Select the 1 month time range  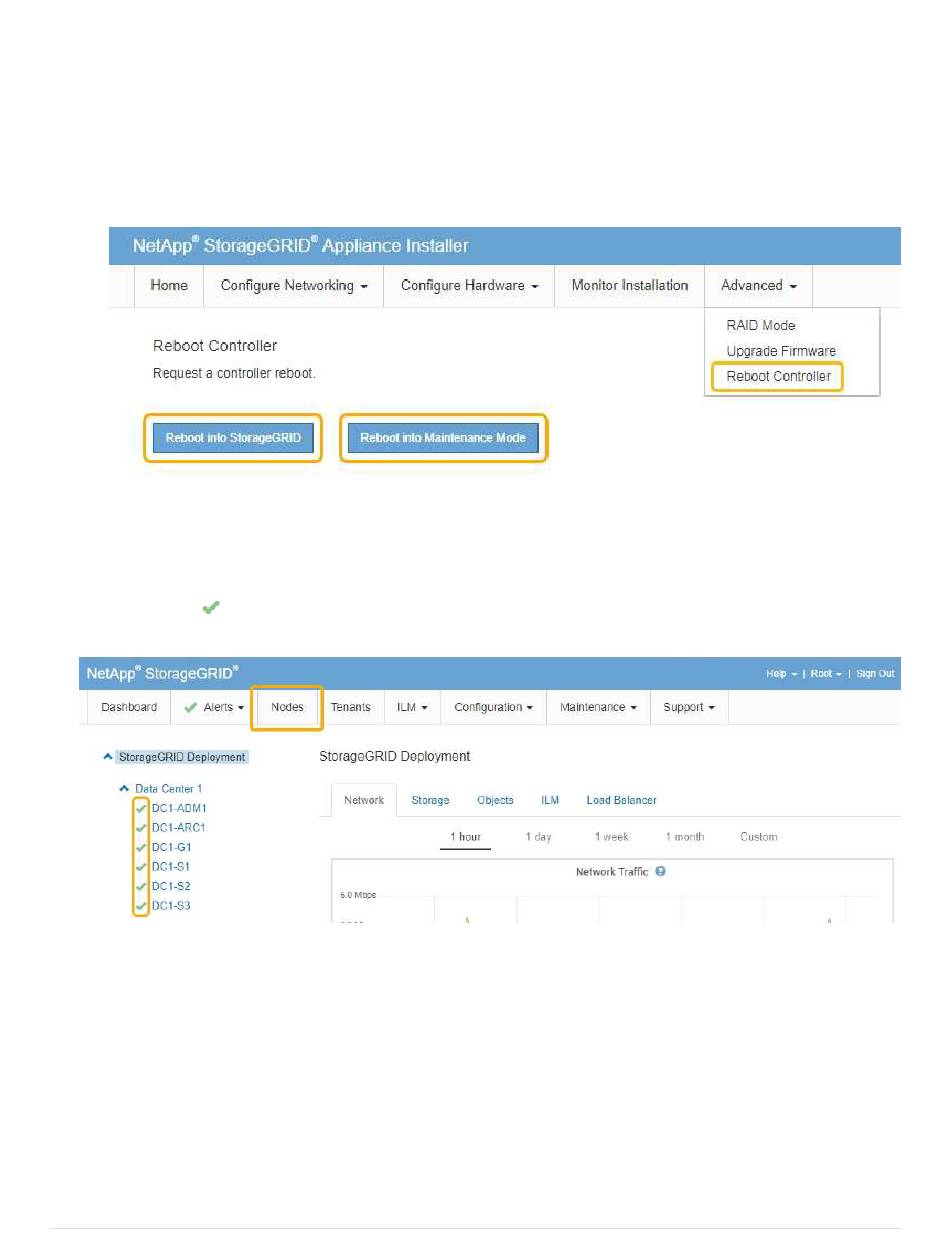[x=685, y=837]
